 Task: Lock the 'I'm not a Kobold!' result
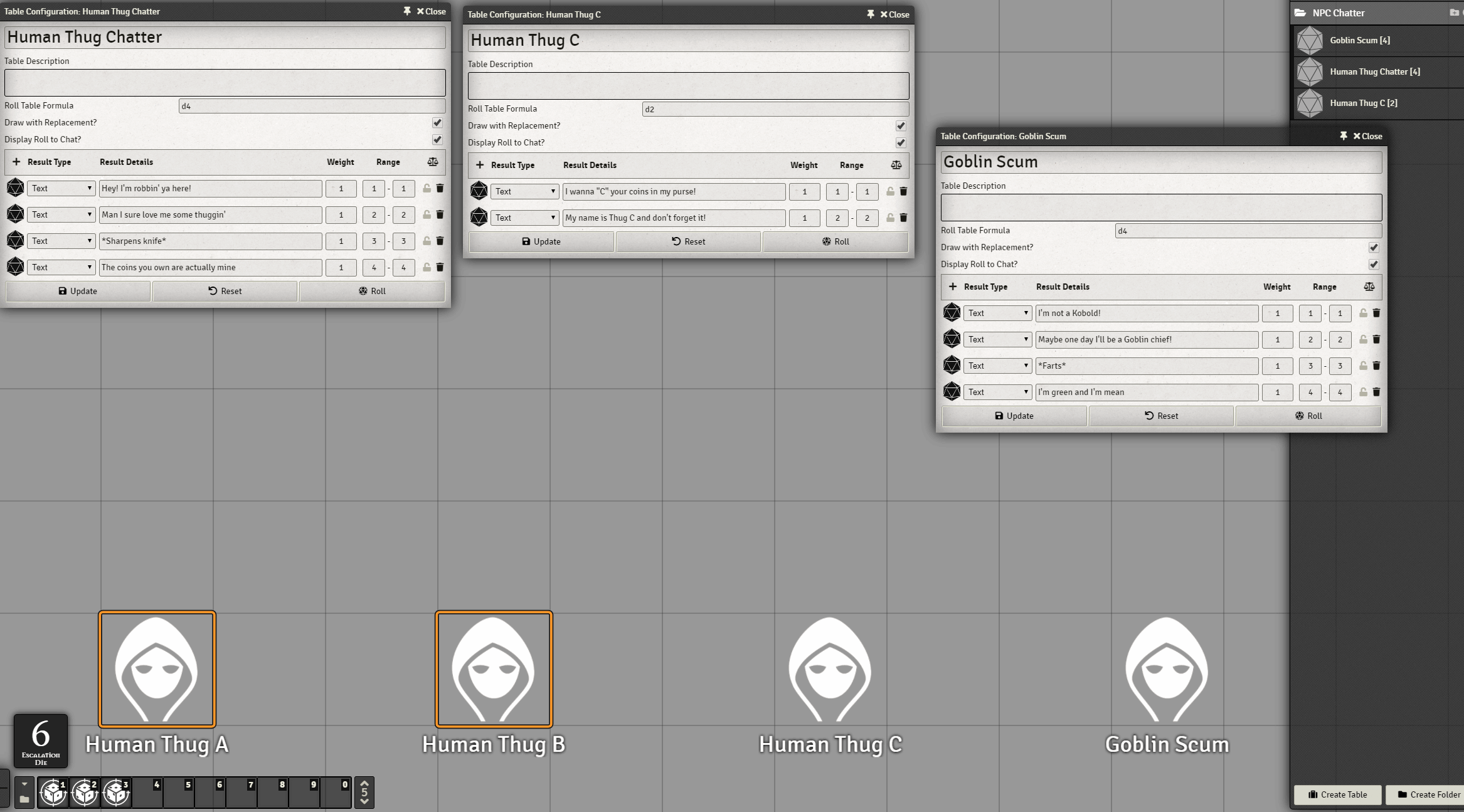coord(1363,313)
